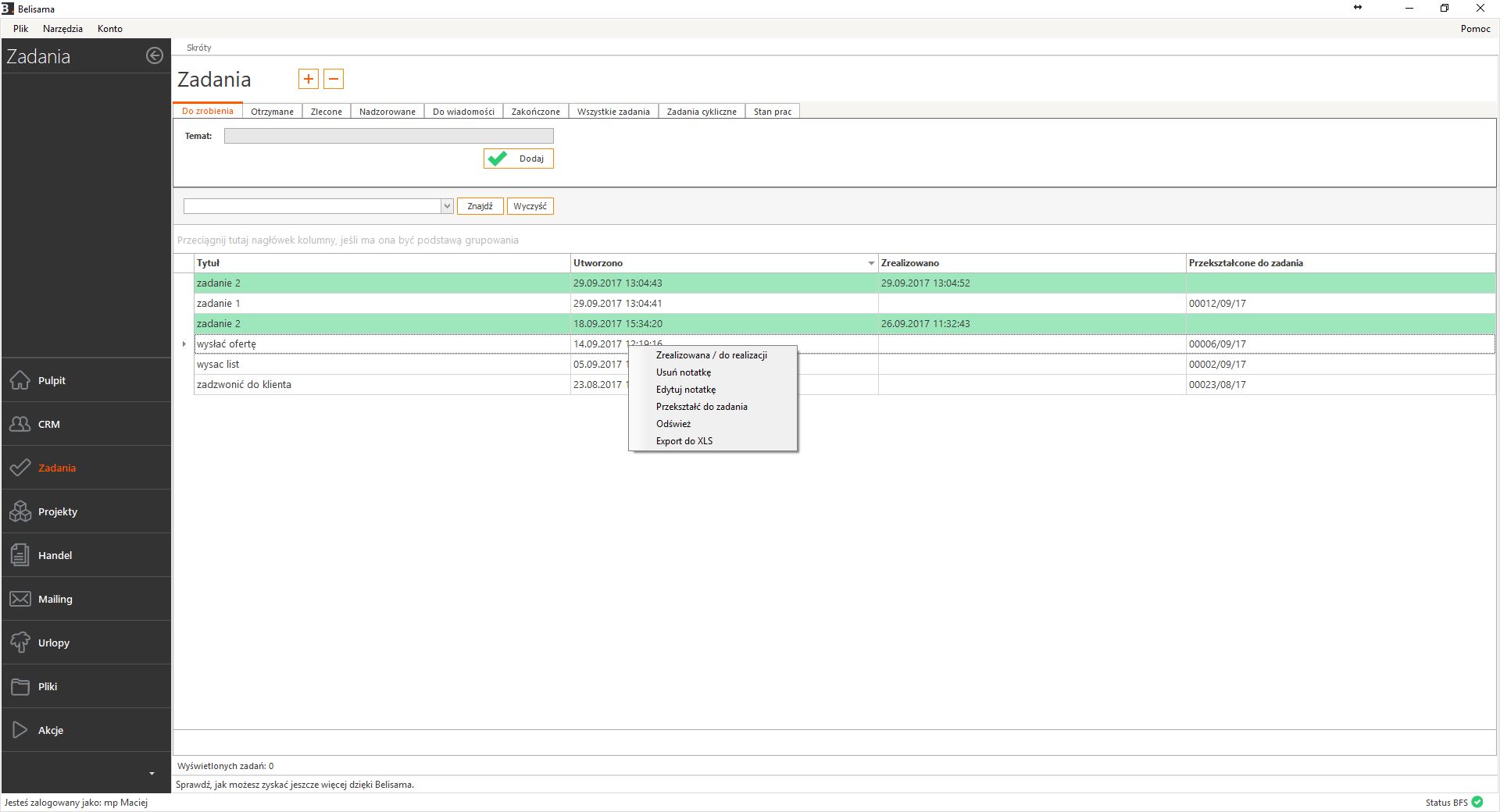Choose 'Przekształć do zadania' from context menu
Viewport: 1500px width, 812px height.
pyautogui.click(x=702, y=407)
